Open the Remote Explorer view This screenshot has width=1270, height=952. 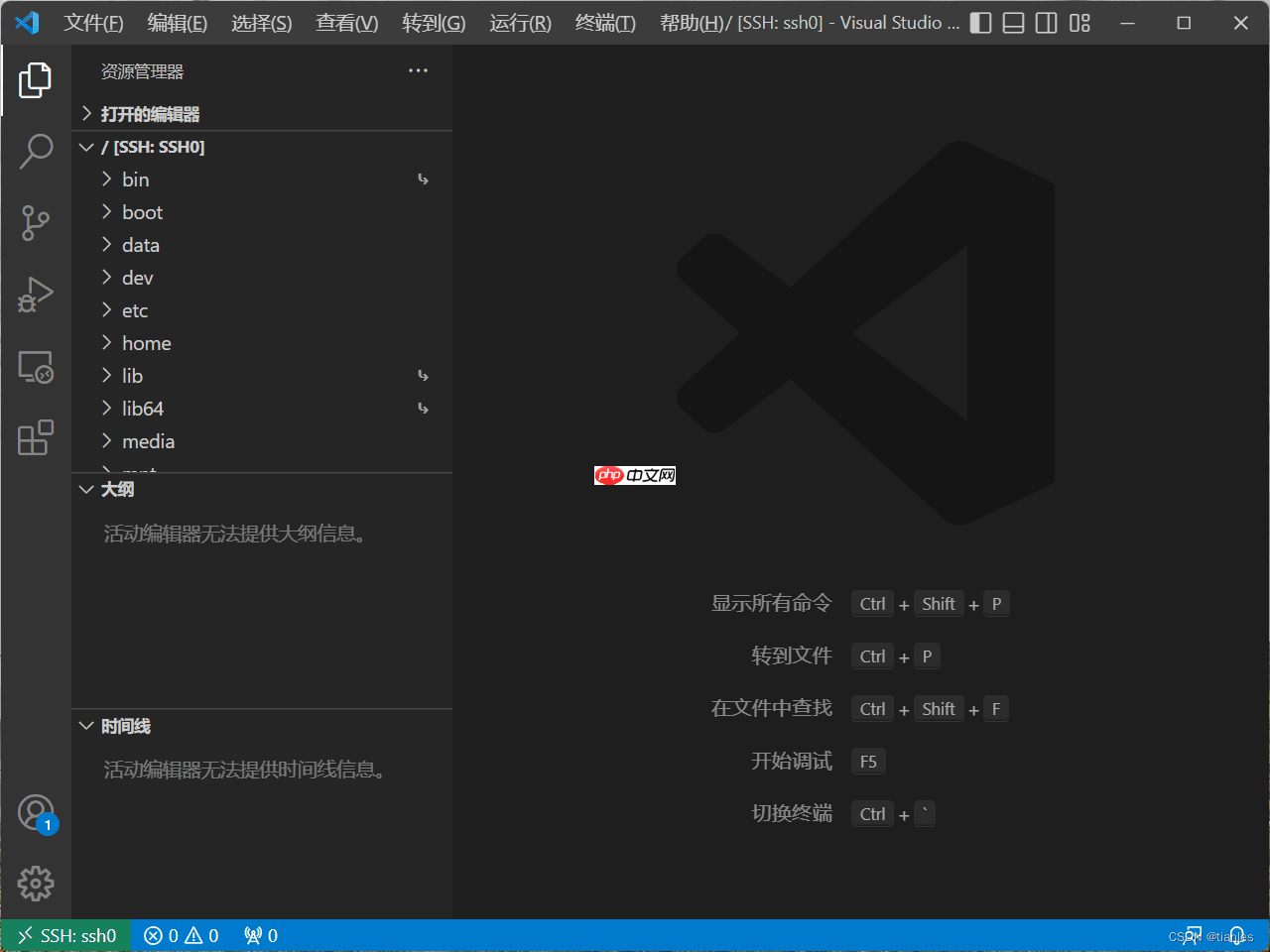(x=36, y=367)
